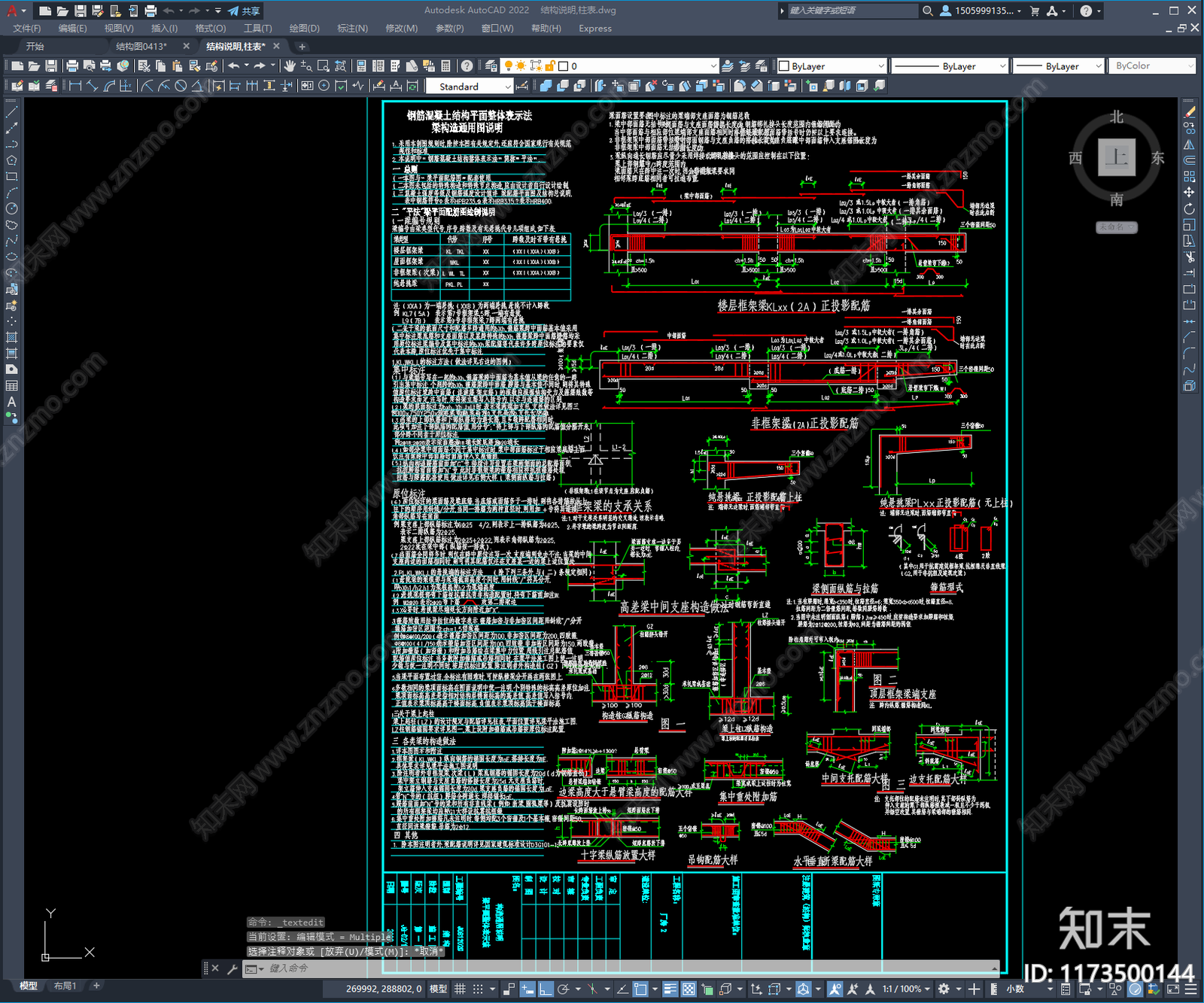Toggle the grid display in the status bar
The height and width of the screenshot is (1003, 1204).
click(x=460, y=989)
